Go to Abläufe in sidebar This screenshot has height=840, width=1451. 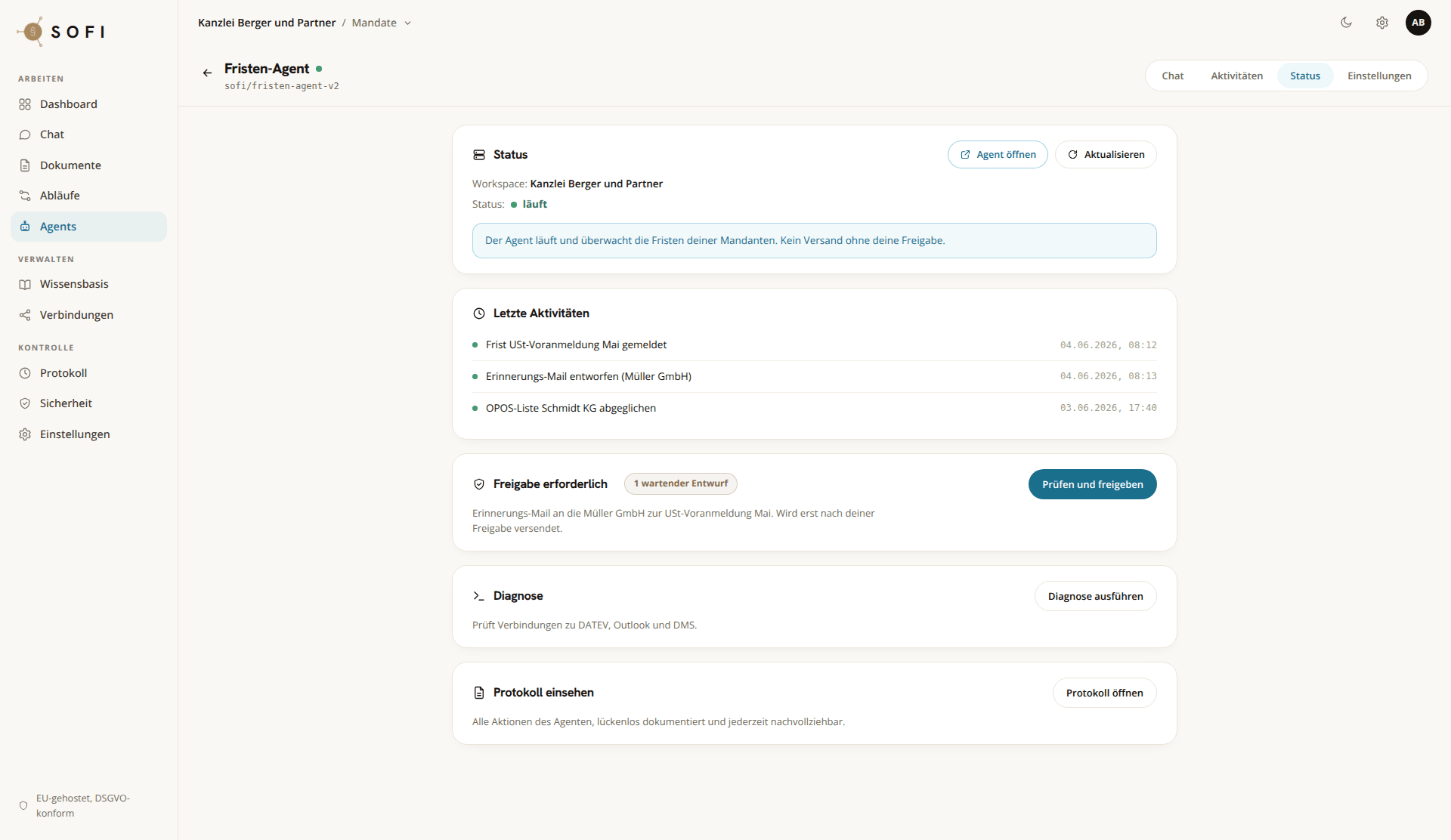pyautogui.click(x=88, y=196)
